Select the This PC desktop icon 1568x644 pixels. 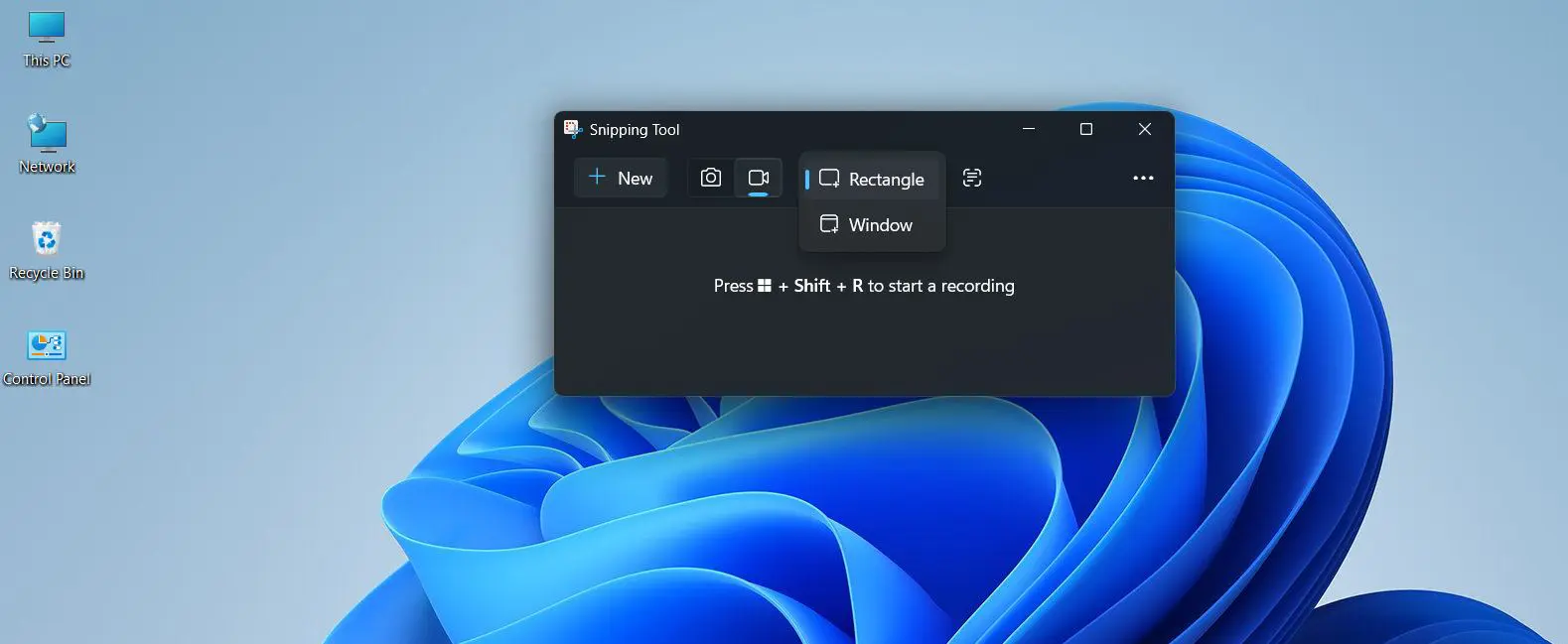(x=47, y=40)
